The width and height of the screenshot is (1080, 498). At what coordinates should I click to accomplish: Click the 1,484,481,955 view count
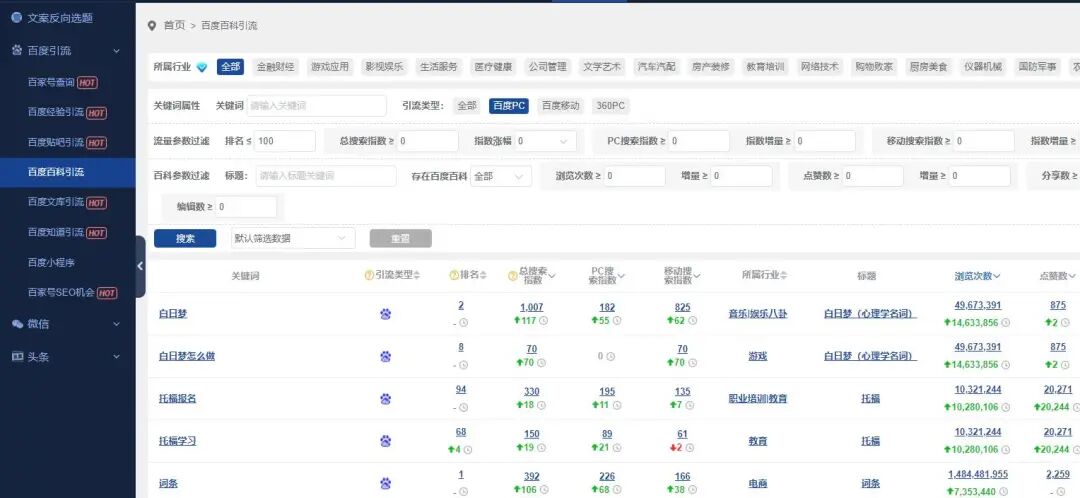point(977,475)
